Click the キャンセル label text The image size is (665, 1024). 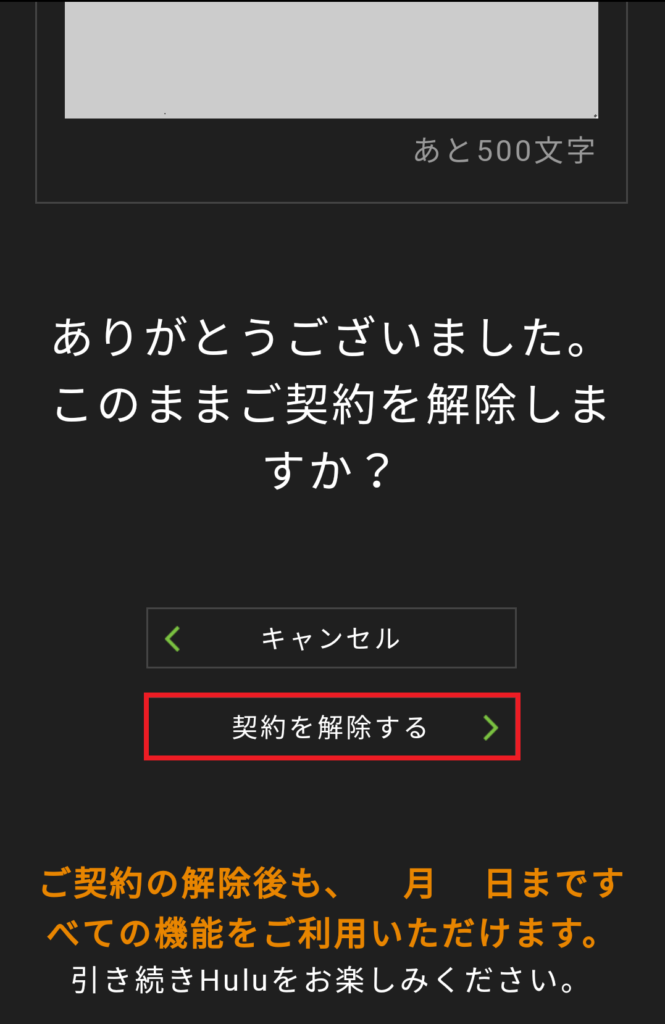pyautogui.click(x=331, y=639)
